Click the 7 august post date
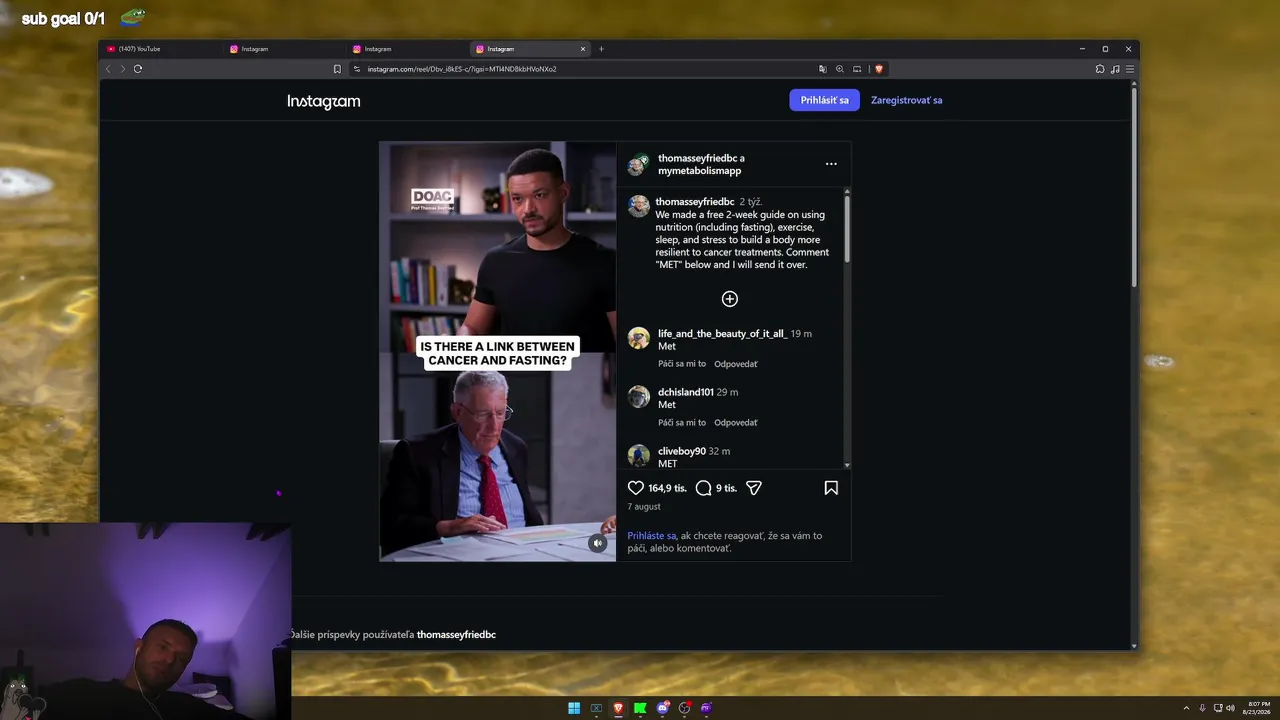Viewport: 1280px width, 720px height. click(x=644, y=507)
